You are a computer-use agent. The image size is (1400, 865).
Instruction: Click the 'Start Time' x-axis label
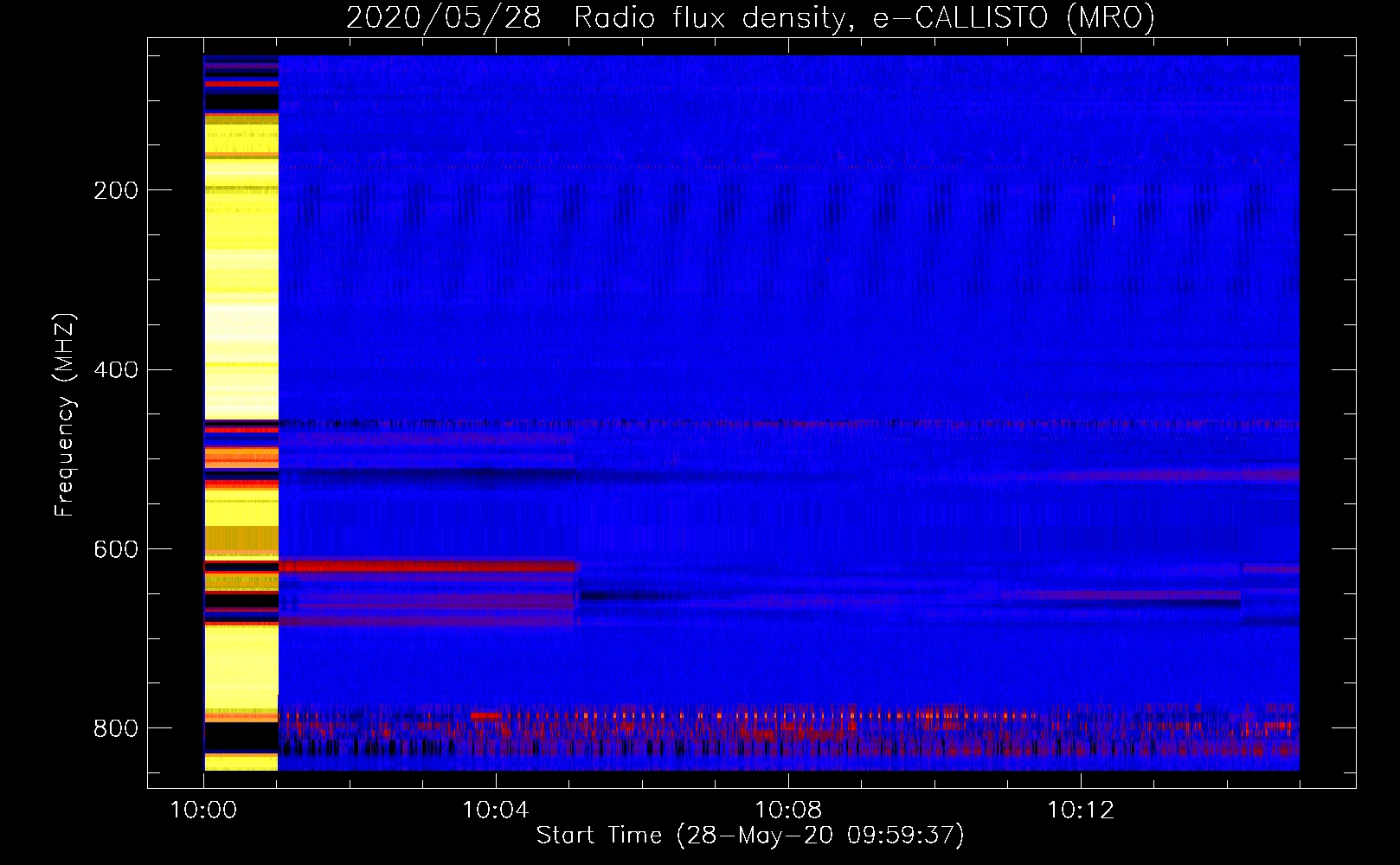750,836
